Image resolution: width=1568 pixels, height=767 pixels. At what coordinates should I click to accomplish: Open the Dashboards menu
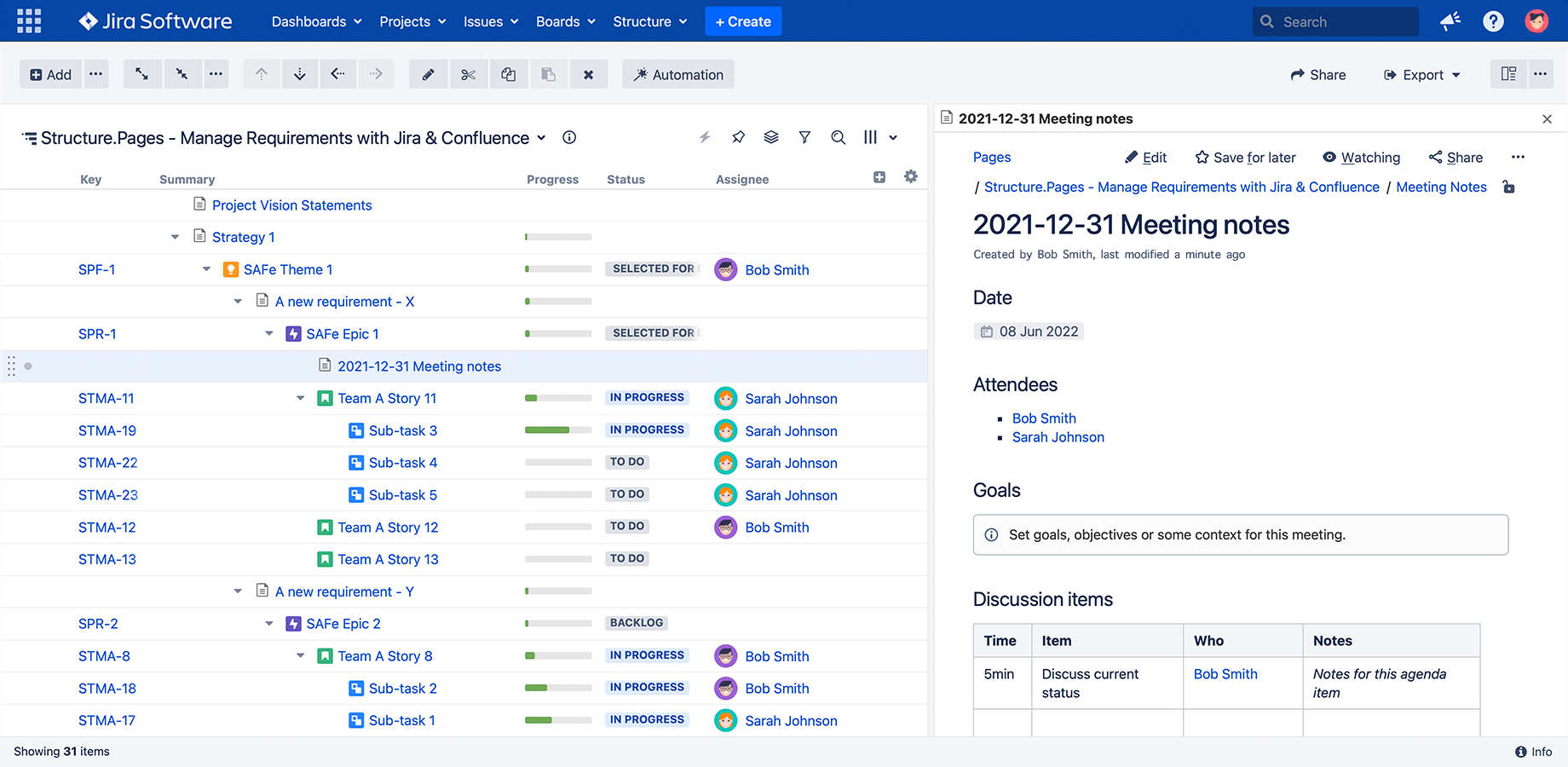coord(316,21)
